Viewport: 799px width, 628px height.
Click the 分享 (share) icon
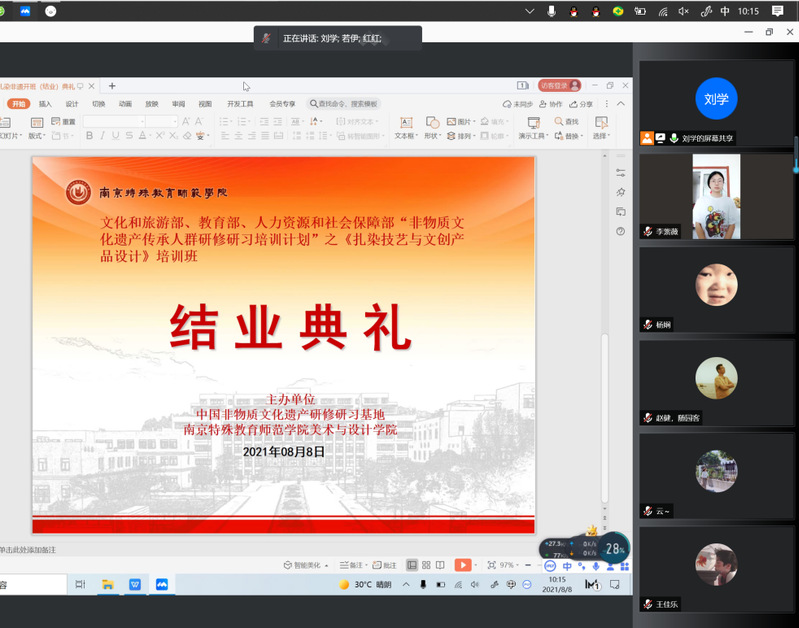pos(582,103)
